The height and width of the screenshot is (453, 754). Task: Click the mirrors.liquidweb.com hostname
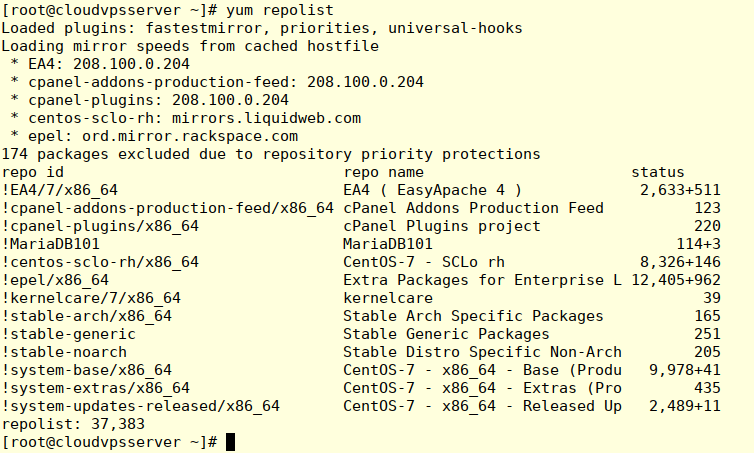[x=266, y=118]
